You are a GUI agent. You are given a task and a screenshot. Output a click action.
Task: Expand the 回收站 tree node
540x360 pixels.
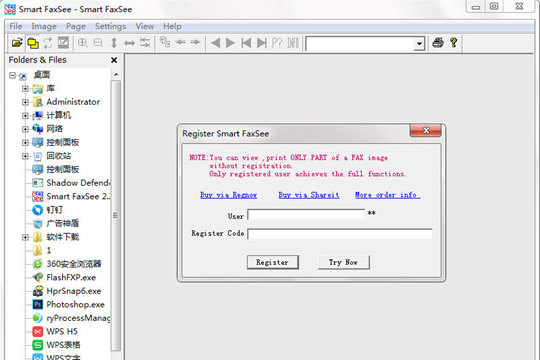click(x=25, y=156)
